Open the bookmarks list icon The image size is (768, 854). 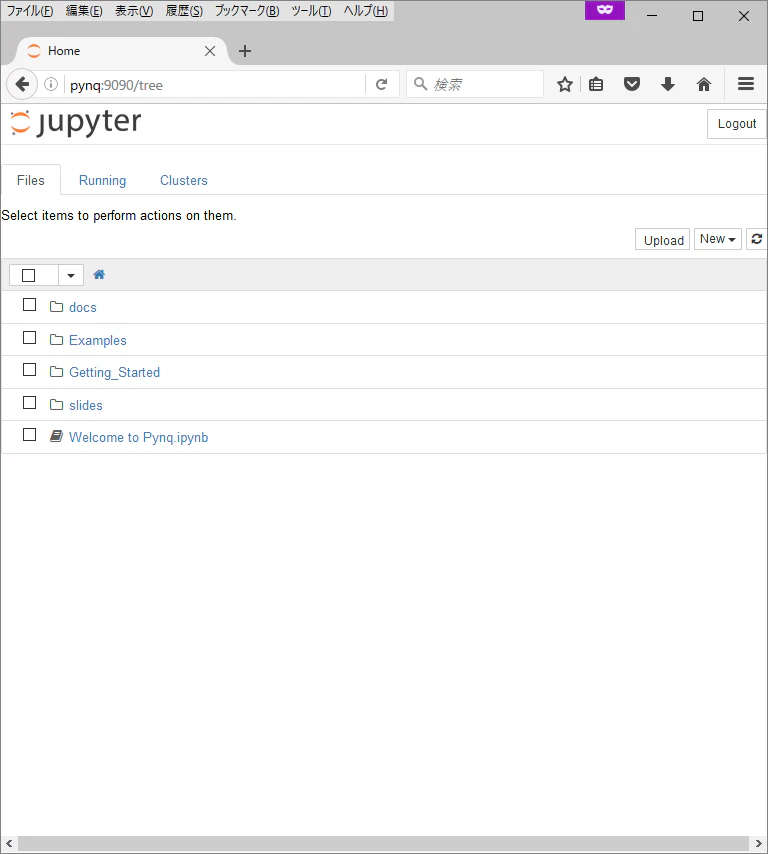click(x=596, y=84)
